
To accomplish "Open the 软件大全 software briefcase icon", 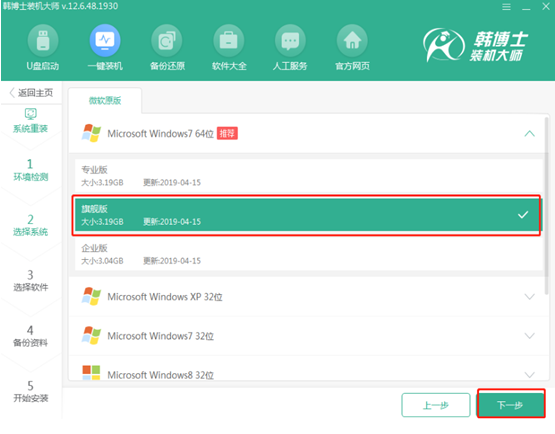I will point(229,41).
